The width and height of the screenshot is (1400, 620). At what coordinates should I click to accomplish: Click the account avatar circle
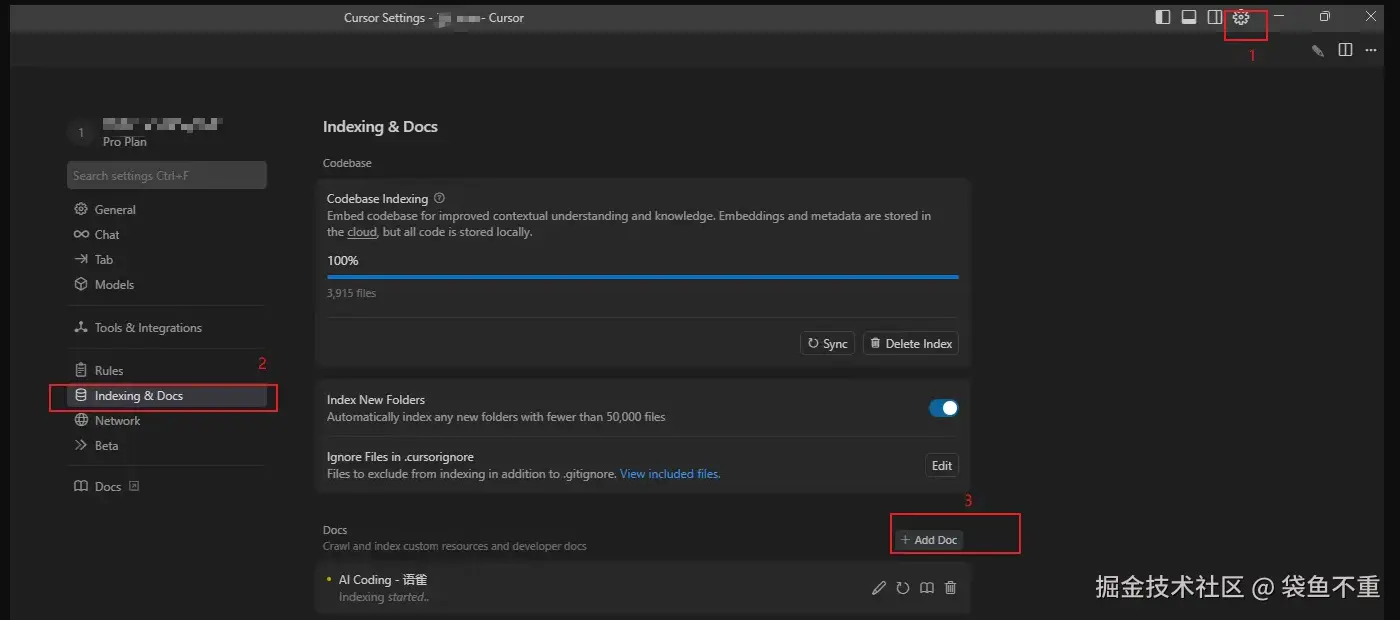tap(81, 133)
